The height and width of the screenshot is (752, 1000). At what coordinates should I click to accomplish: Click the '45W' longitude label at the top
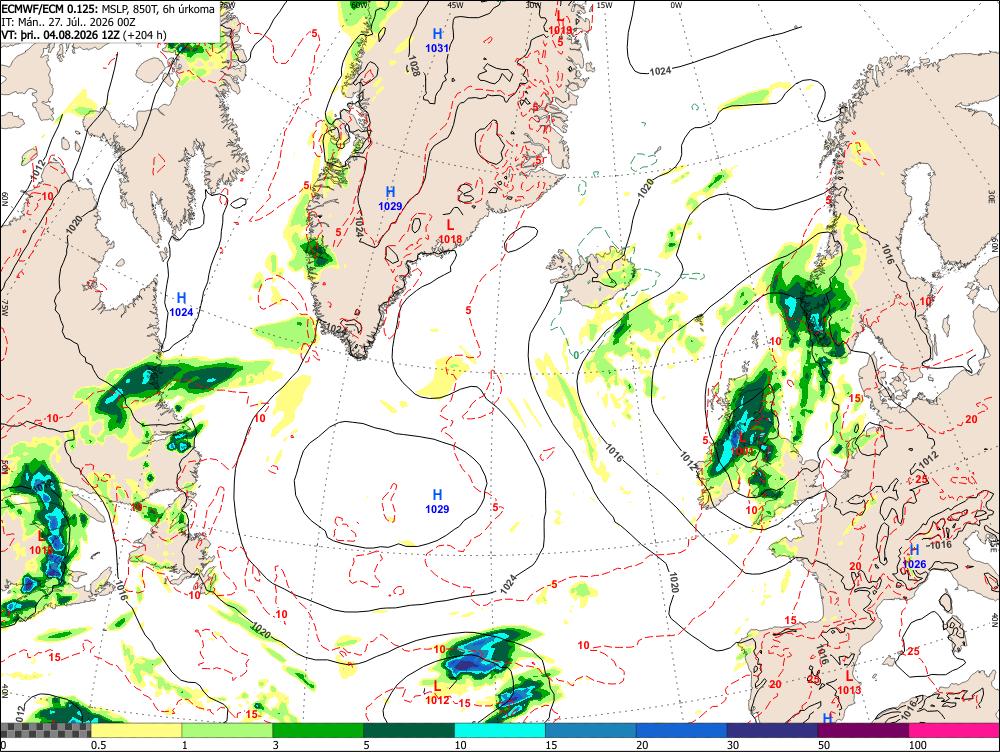click(x=455, y=4)
